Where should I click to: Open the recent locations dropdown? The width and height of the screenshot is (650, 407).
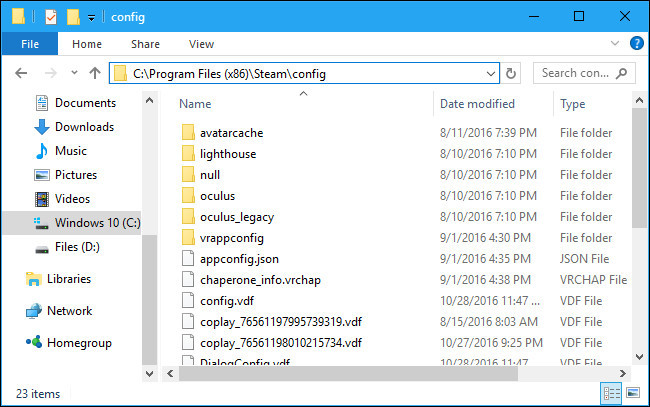(74, 73)
